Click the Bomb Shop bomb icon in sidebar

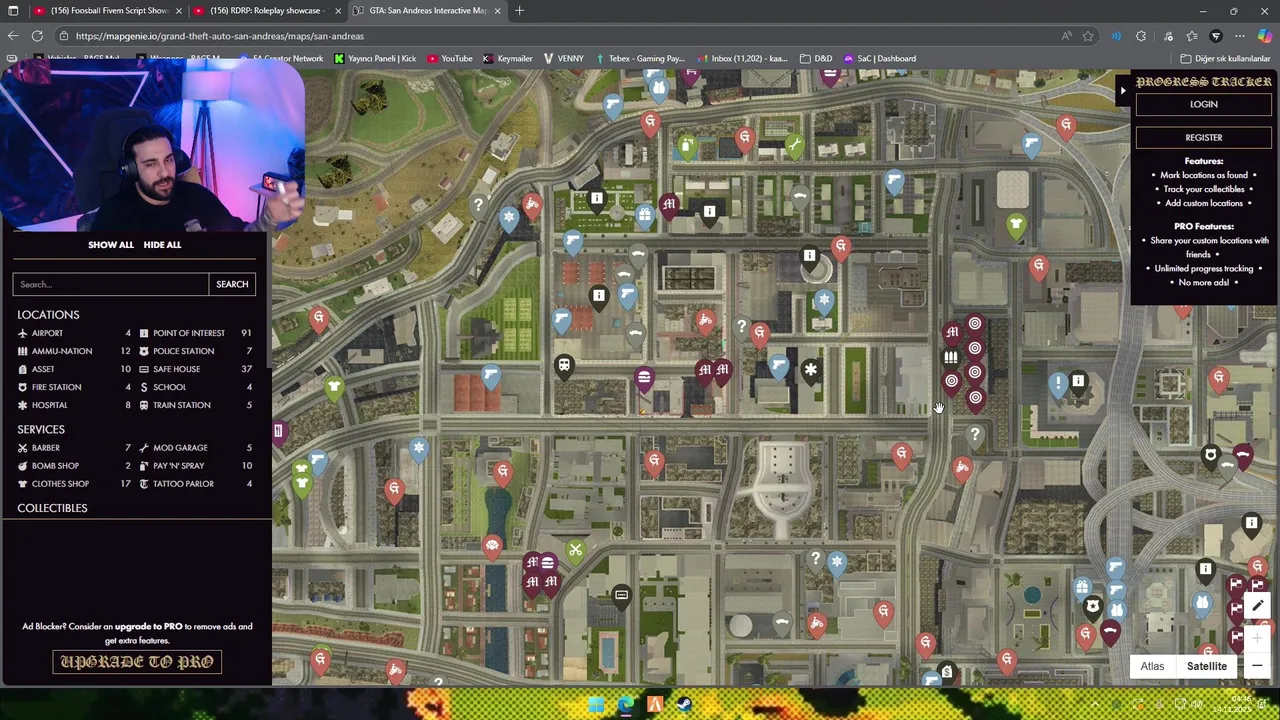(x=22, y=466)
